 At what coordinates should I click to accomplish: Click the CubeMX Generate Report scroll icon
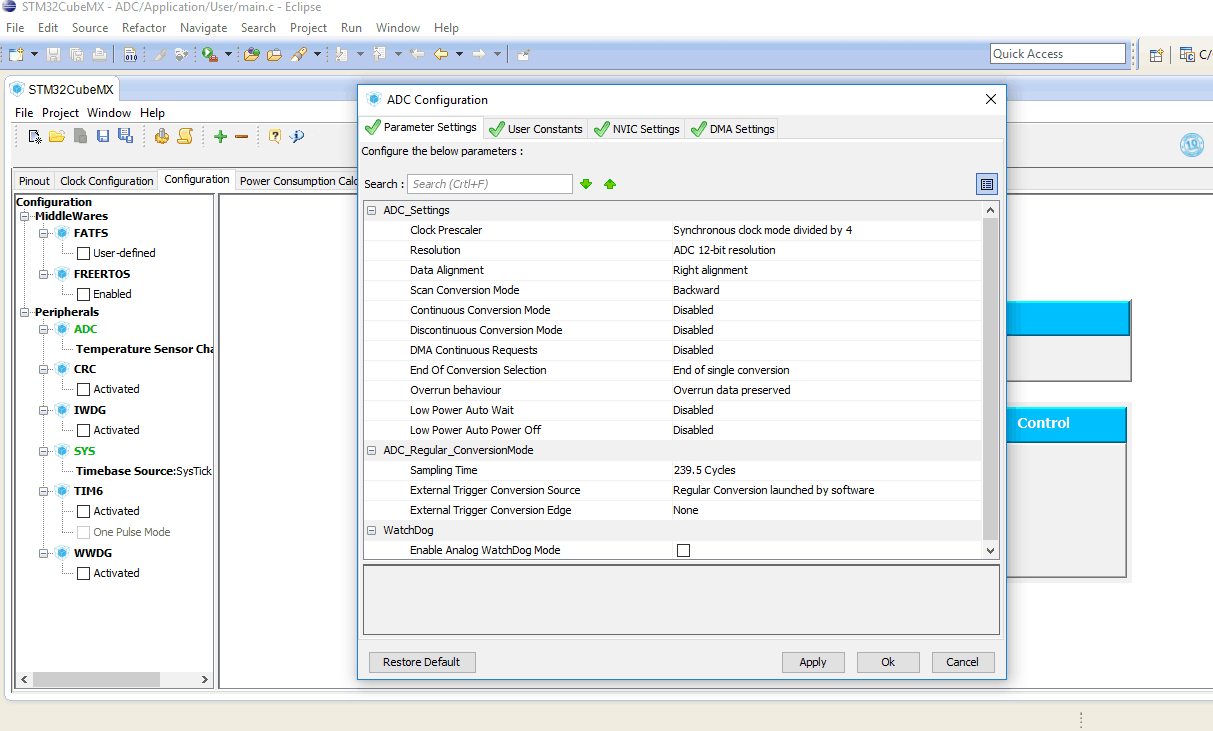pyautogui.click(x=185, y=136)
